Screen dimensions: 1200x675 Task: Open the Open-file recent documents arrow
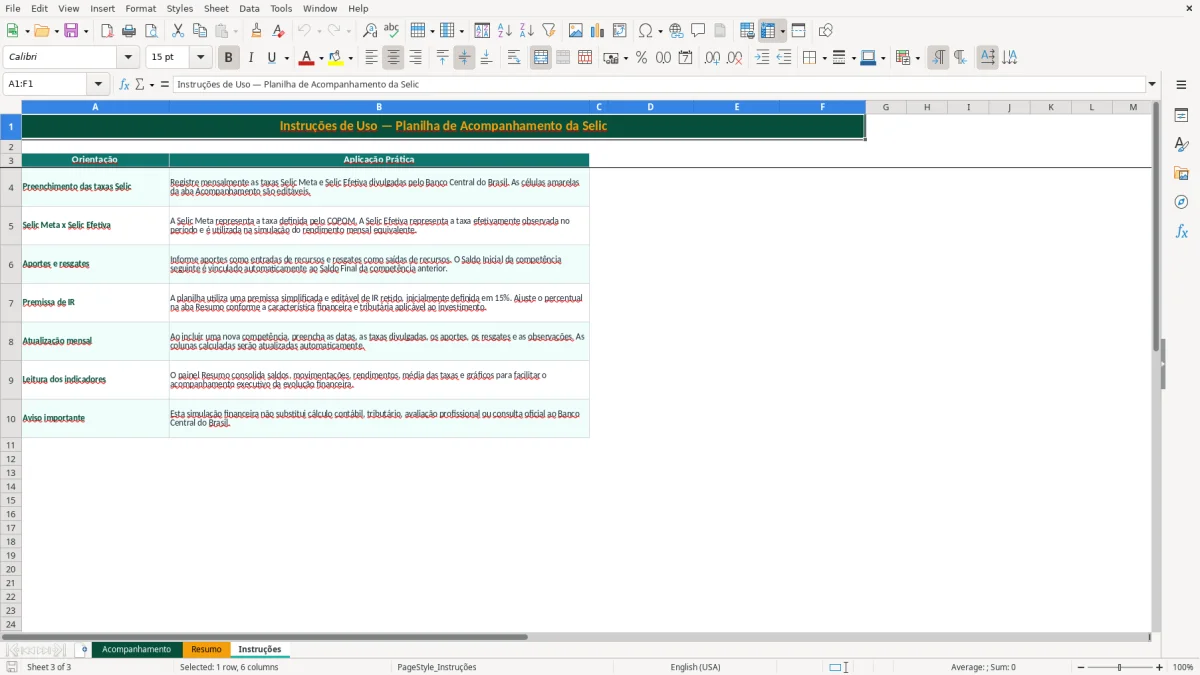coord(55,32)
